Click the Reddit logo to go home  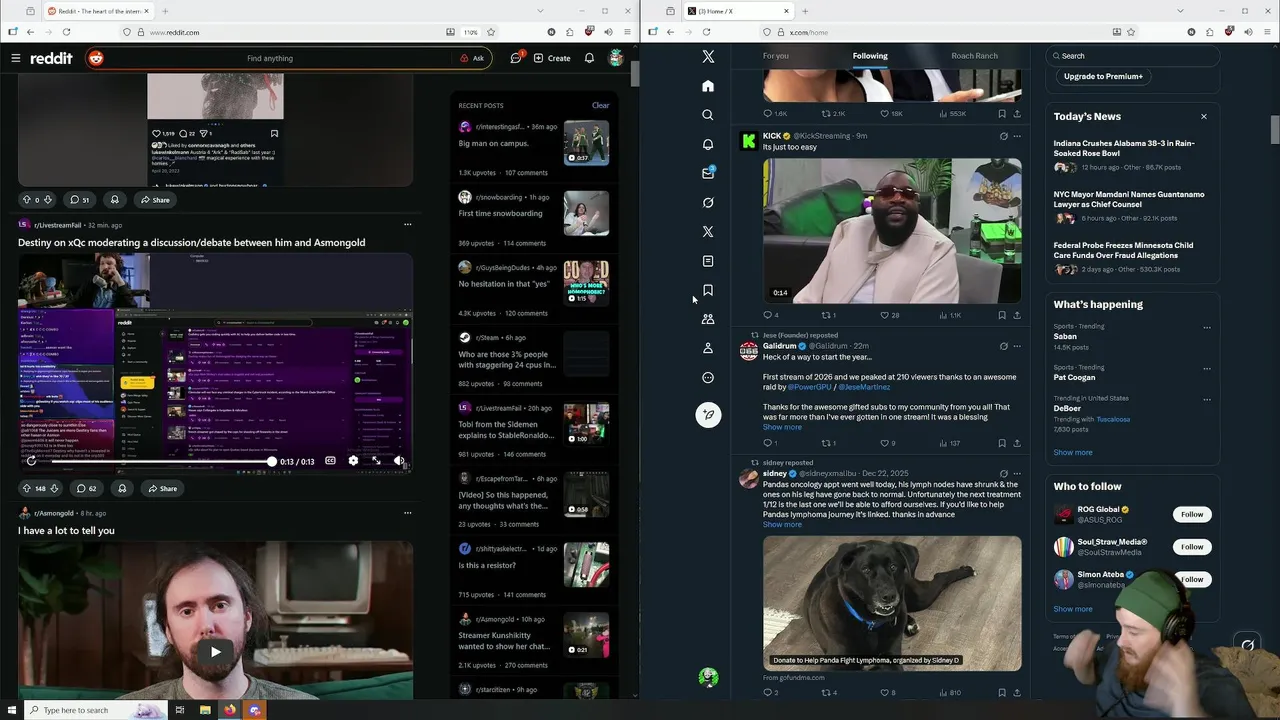point(51,58)
